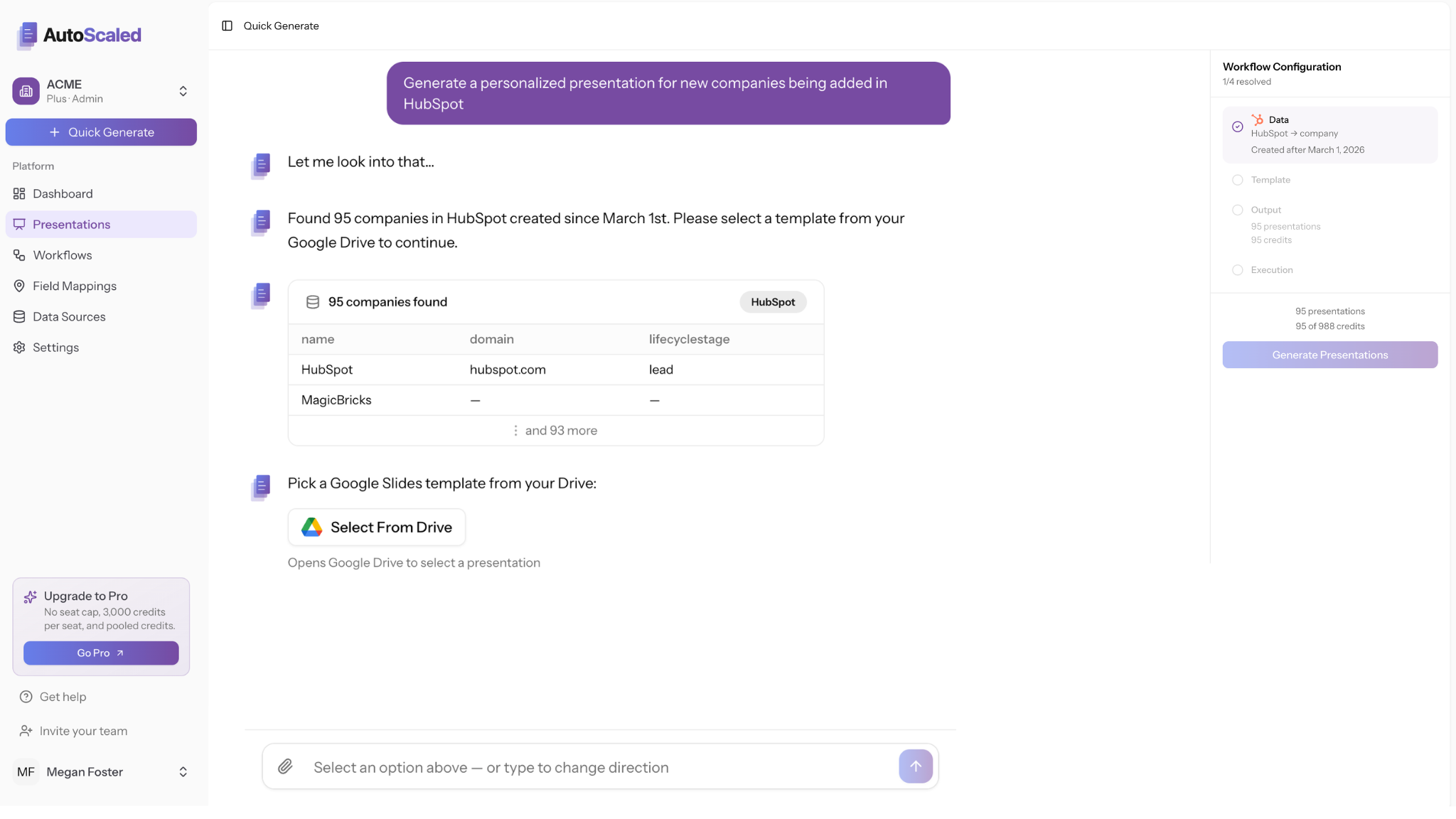1456x819 pixels.
Task: Select the Output step circle
Action: coord(1237,210)
